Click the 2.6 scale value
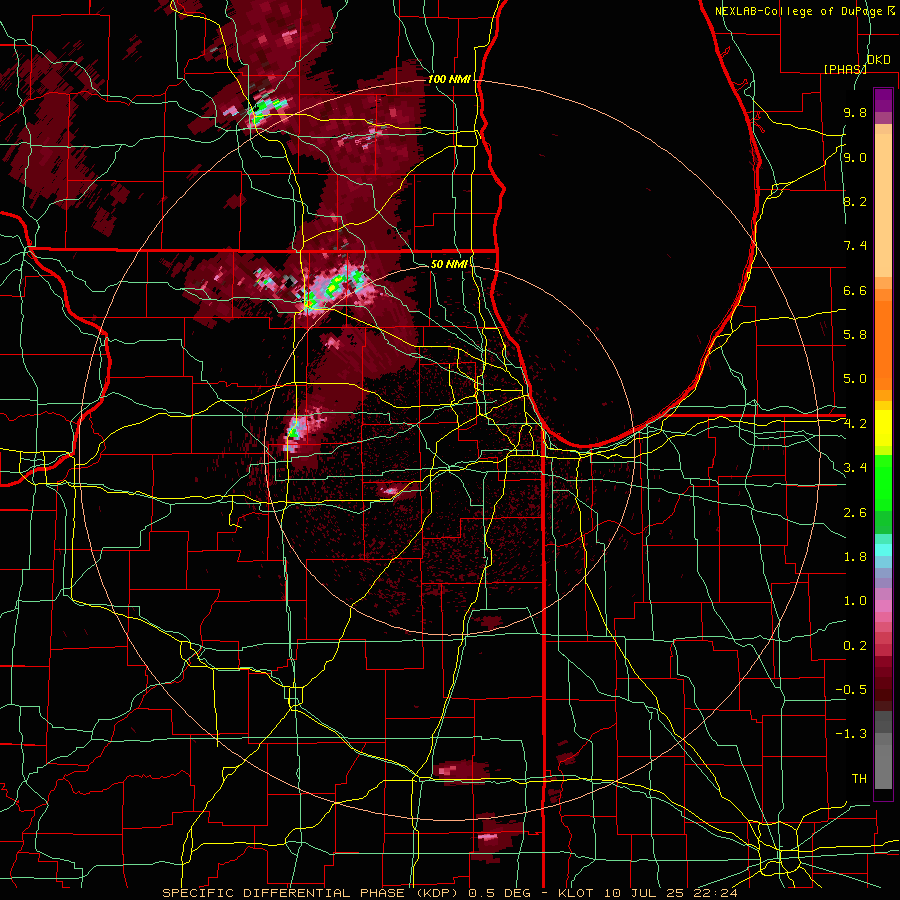This screenshot has width=900, height=900. 855,513
